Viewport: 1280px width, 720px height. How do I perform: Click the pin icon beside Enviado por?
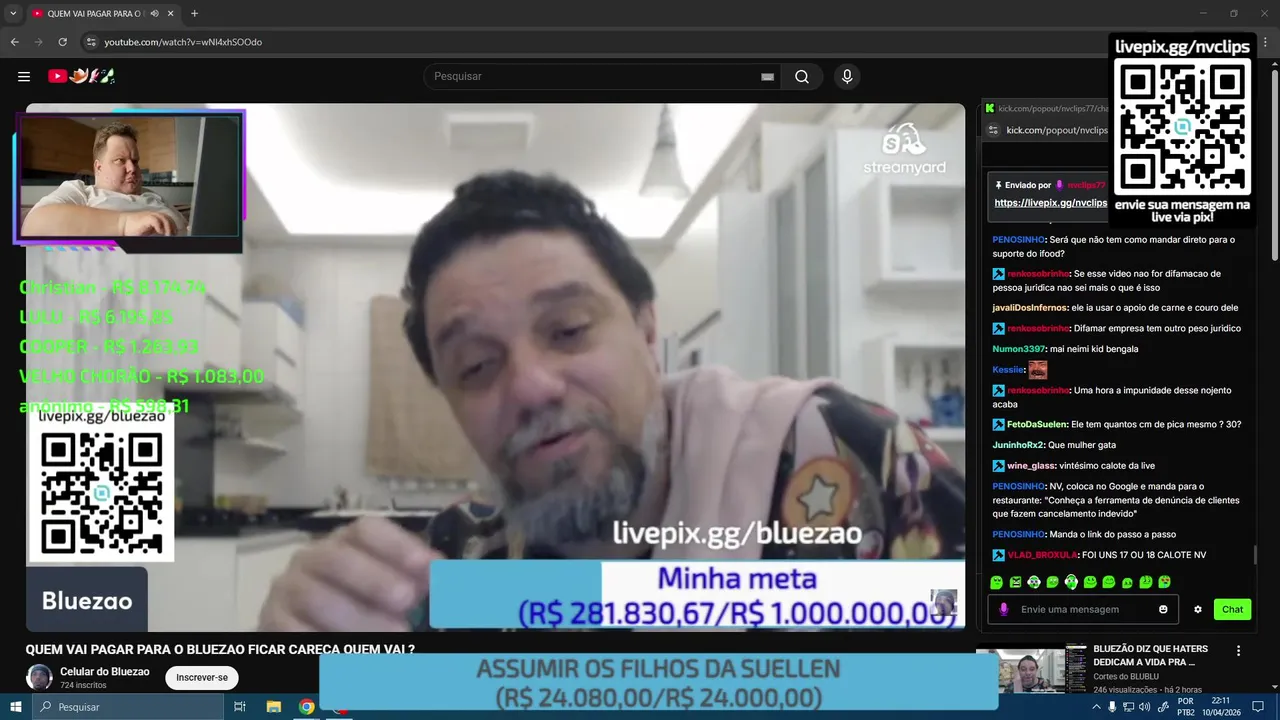(x=998, y=185)
